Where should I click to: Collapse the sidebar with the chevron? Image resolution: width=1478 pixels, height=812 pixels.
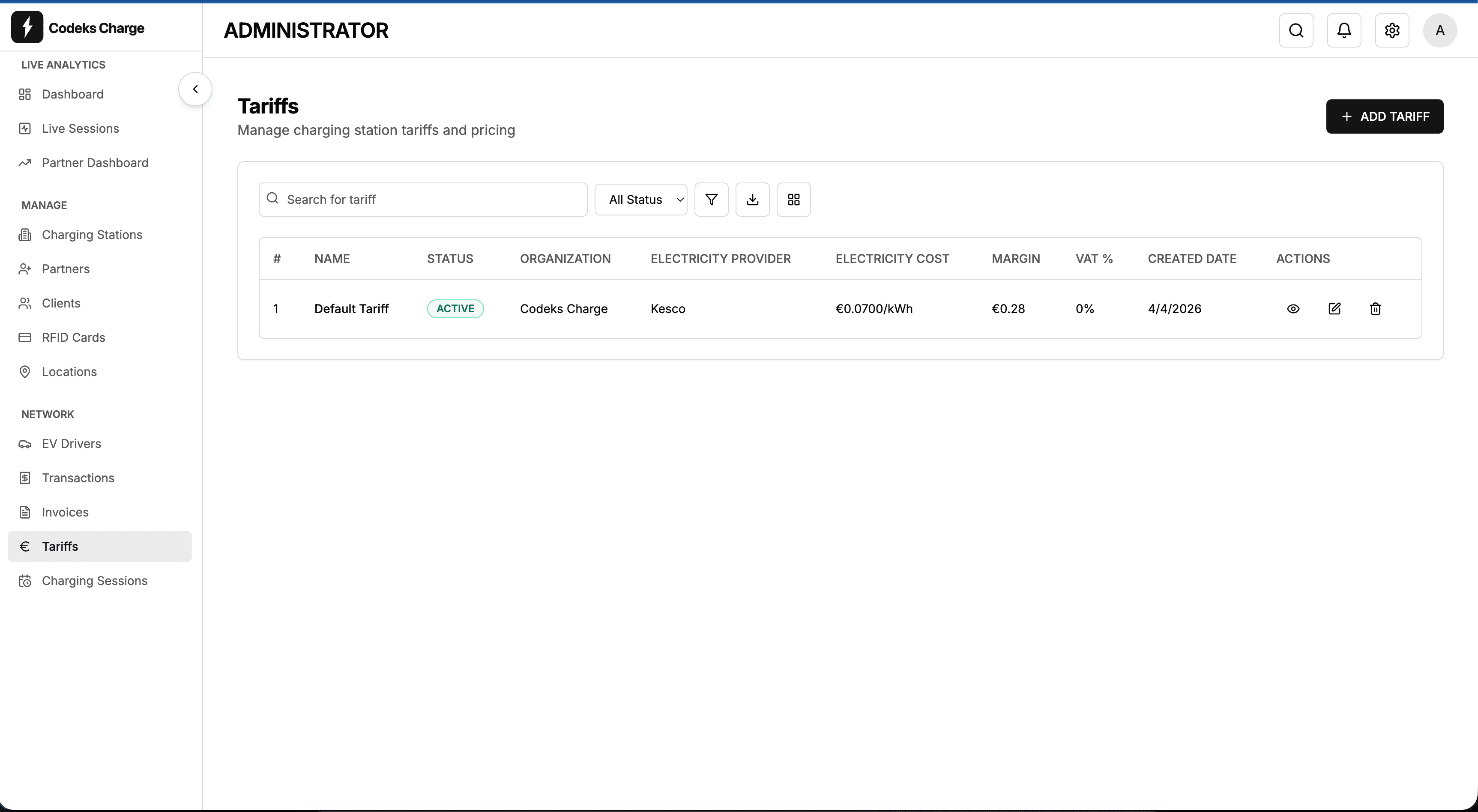click(195, 88)
